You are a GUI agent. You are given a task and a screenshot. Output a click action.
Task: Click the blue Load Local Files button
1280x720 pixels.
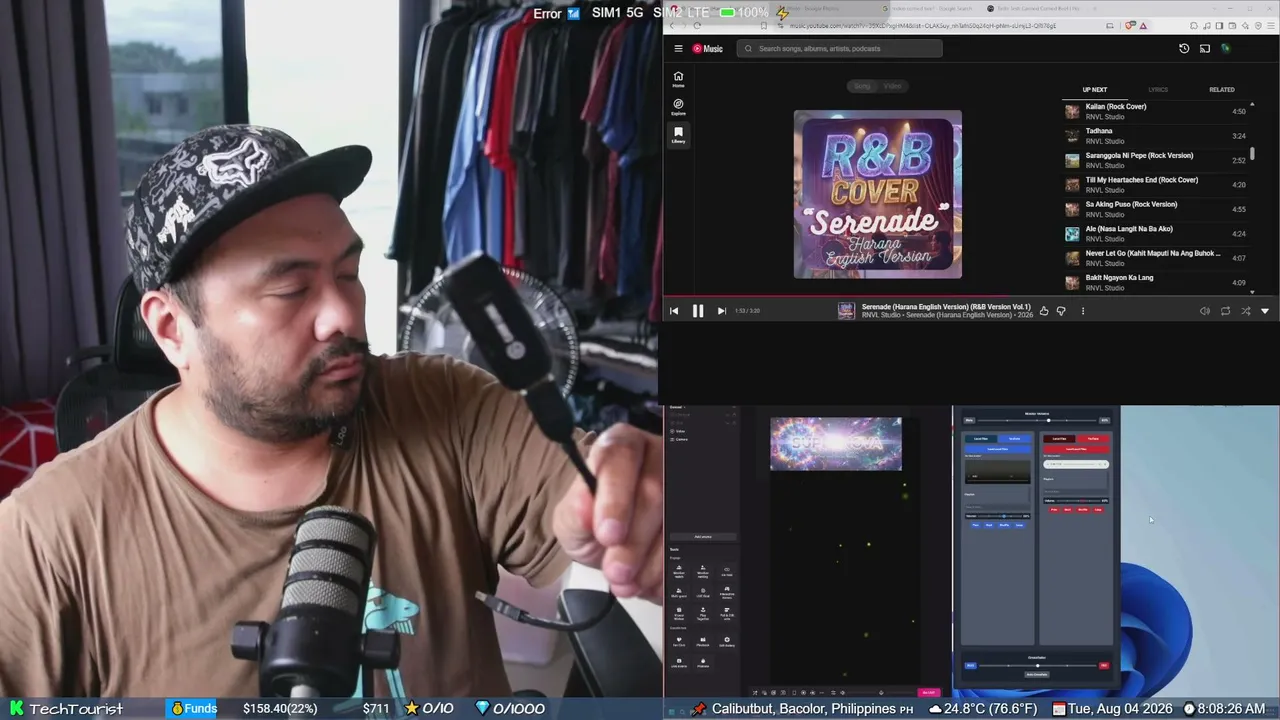(x=997, y=449)
